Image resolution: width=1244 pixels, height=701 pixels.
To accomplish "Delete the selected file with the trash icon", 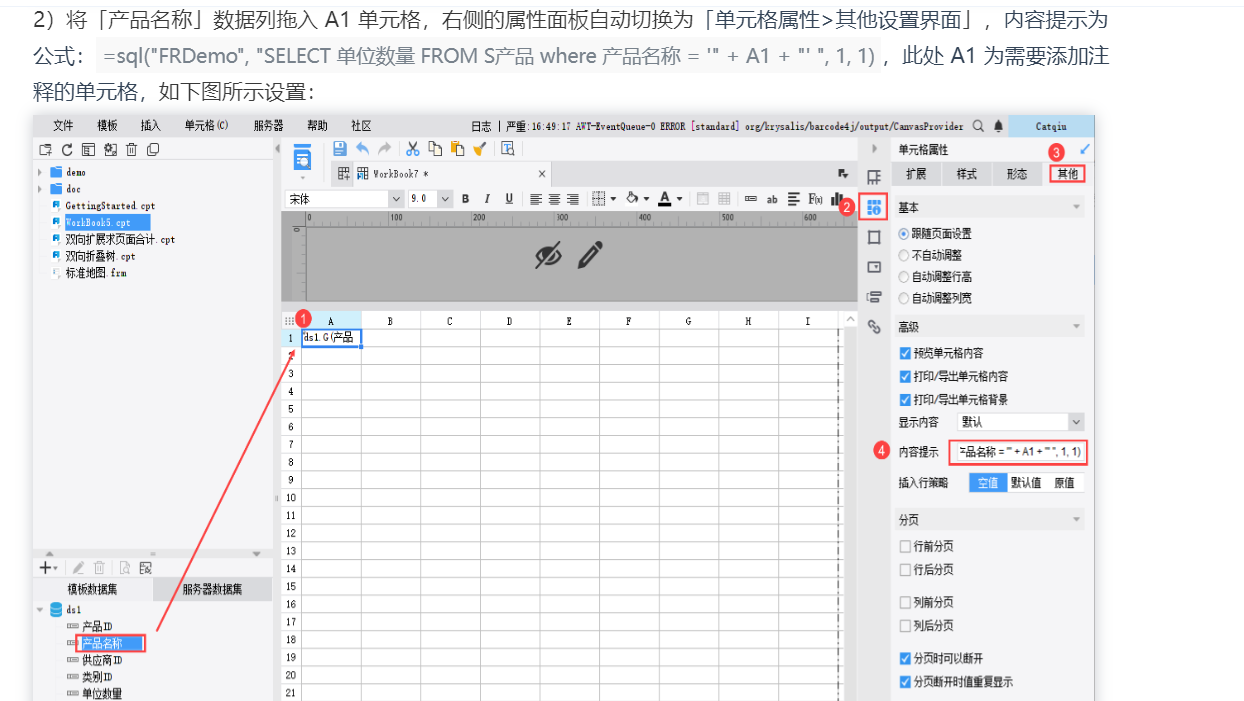I will point(131,150).
